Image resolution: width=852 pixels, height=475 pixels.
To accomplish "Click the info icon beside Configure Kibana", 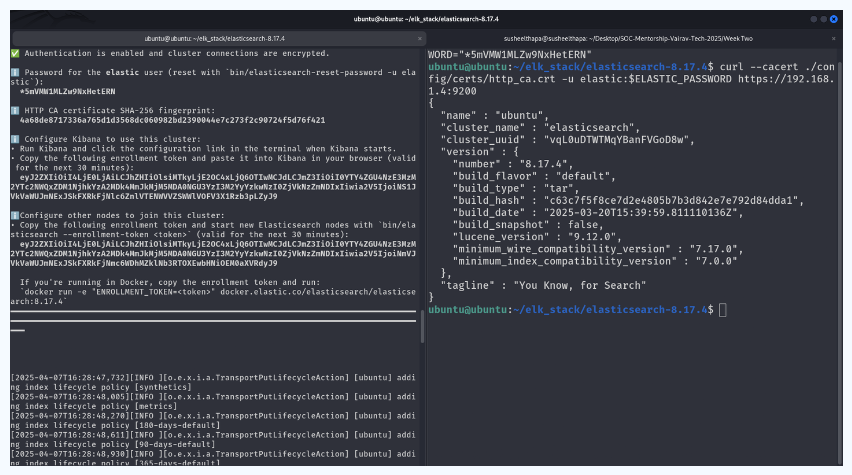I will click(15, 139).
